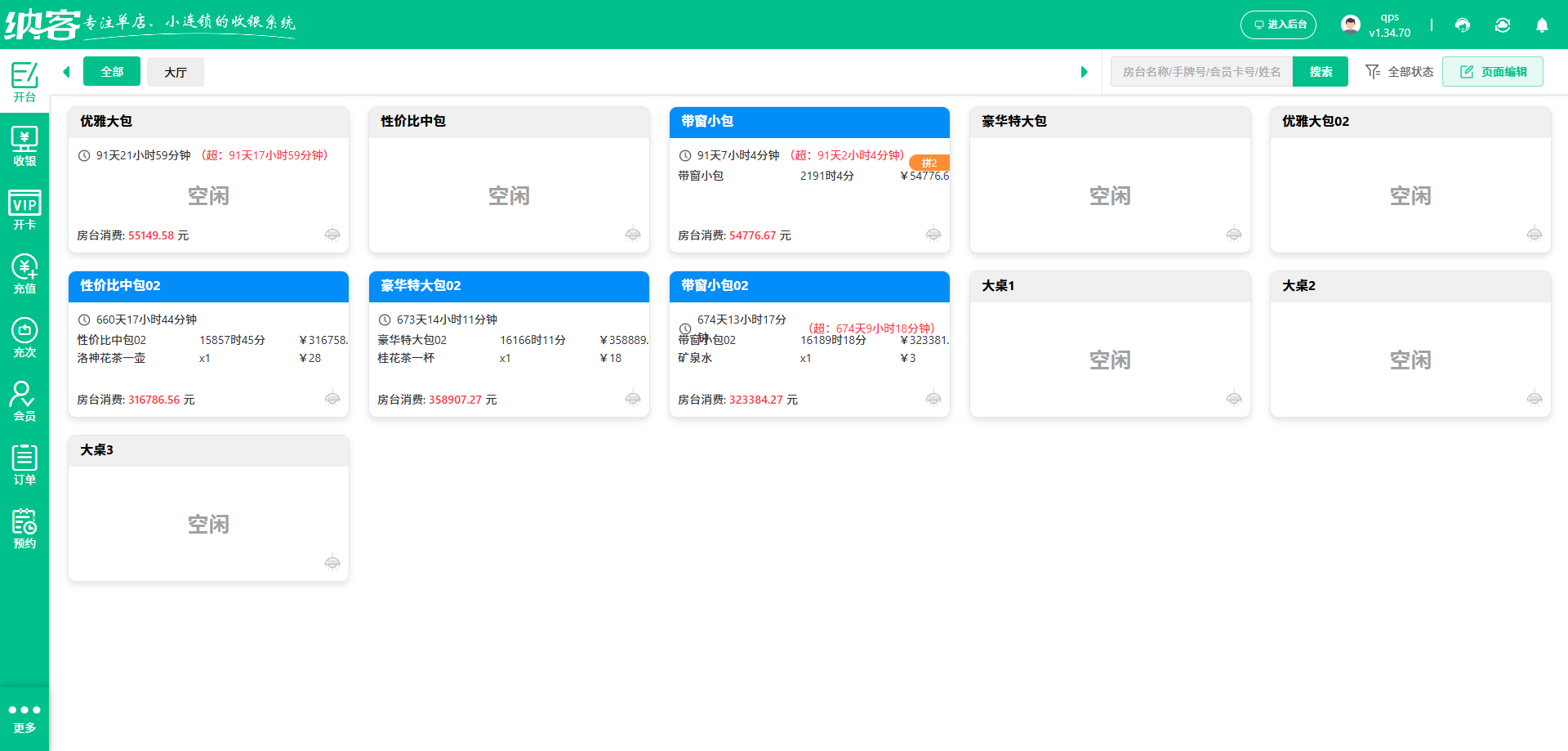Click the 纳客 logo in header
This screenshot has height=751, width=1568.
(42, 25)
